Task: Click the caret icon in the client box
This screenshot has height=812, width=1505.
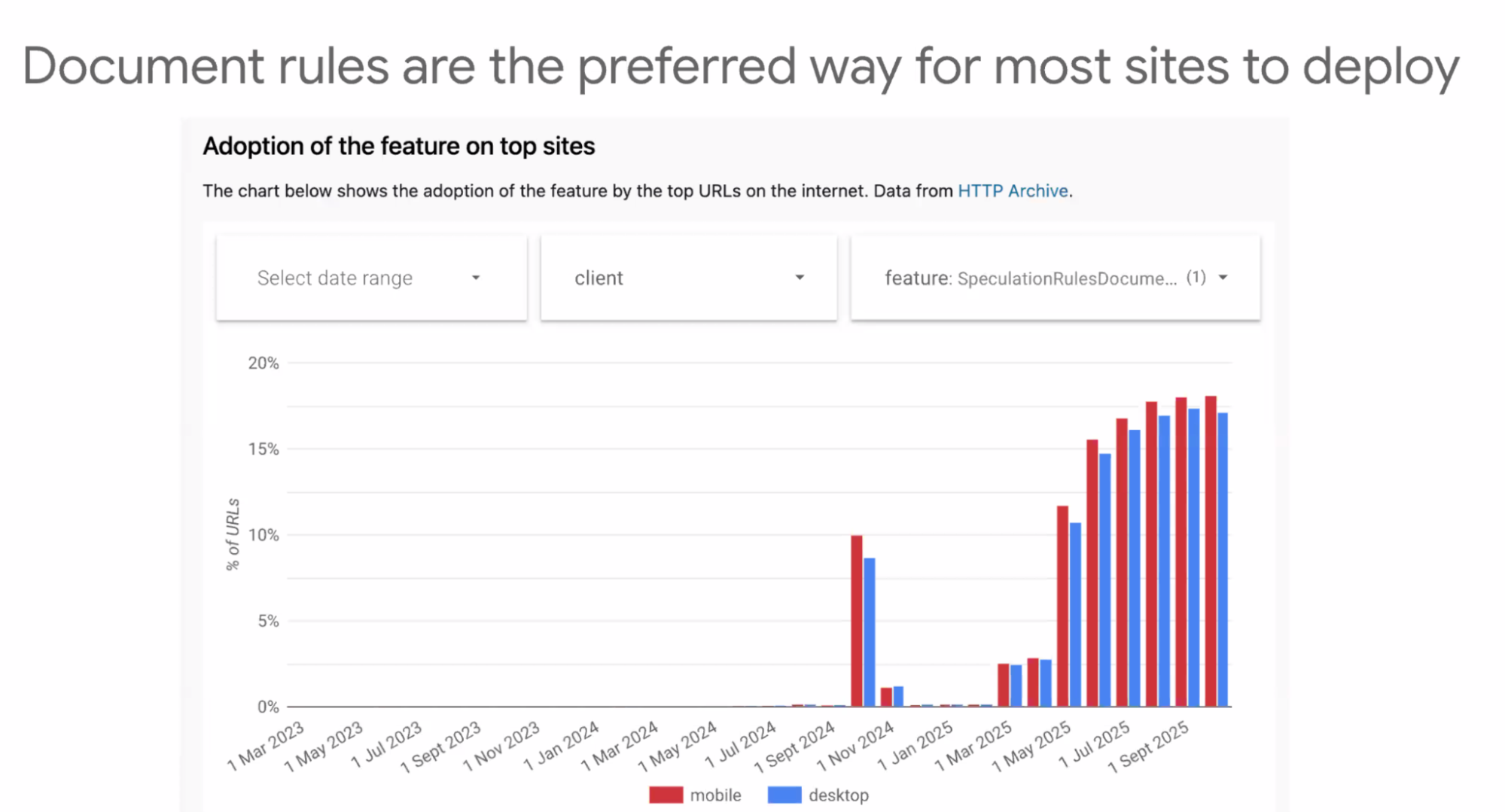Action: click(800, 278)
